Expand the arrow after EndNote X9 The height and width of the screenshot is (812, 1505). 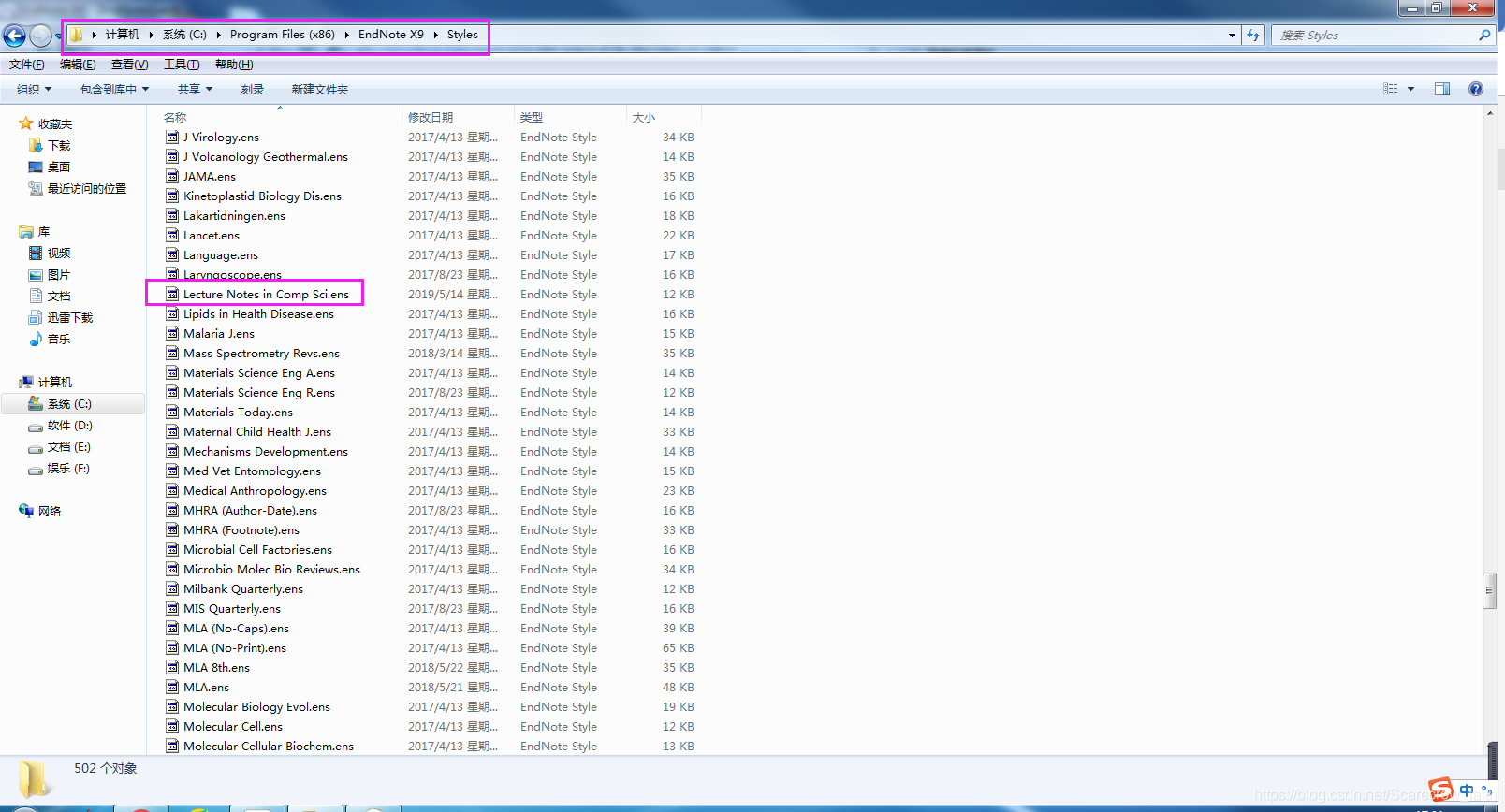(x=435, y=35)
